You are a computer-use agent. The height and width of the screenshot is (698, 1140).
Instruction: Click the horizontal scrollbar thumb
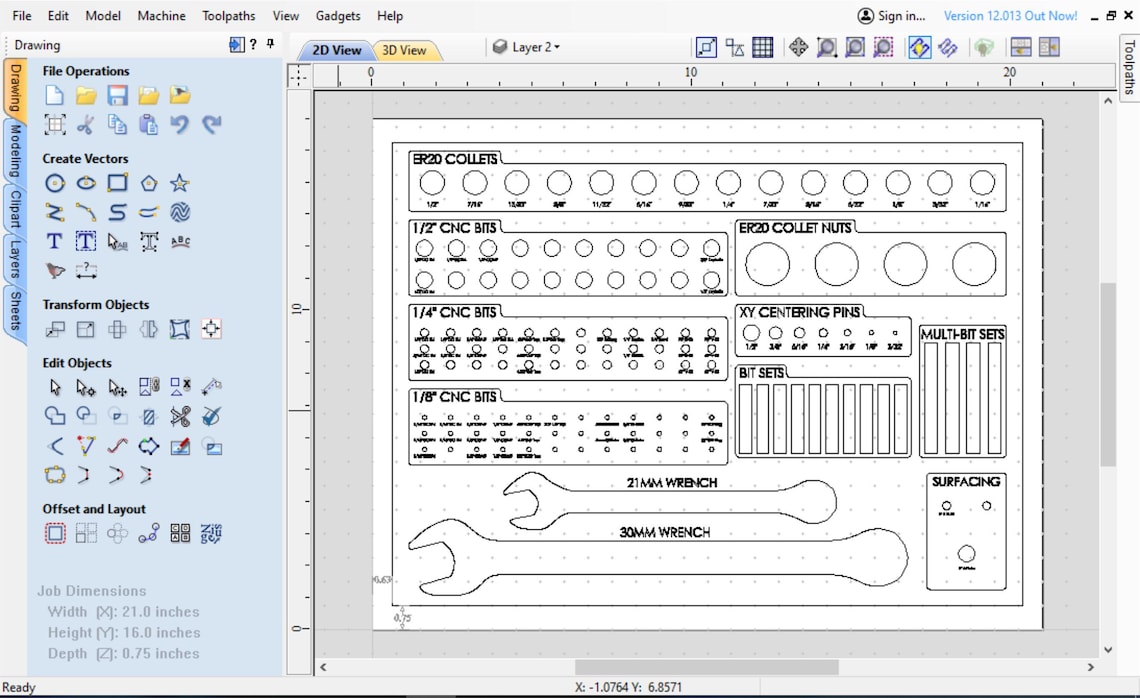tap(706, 667)
